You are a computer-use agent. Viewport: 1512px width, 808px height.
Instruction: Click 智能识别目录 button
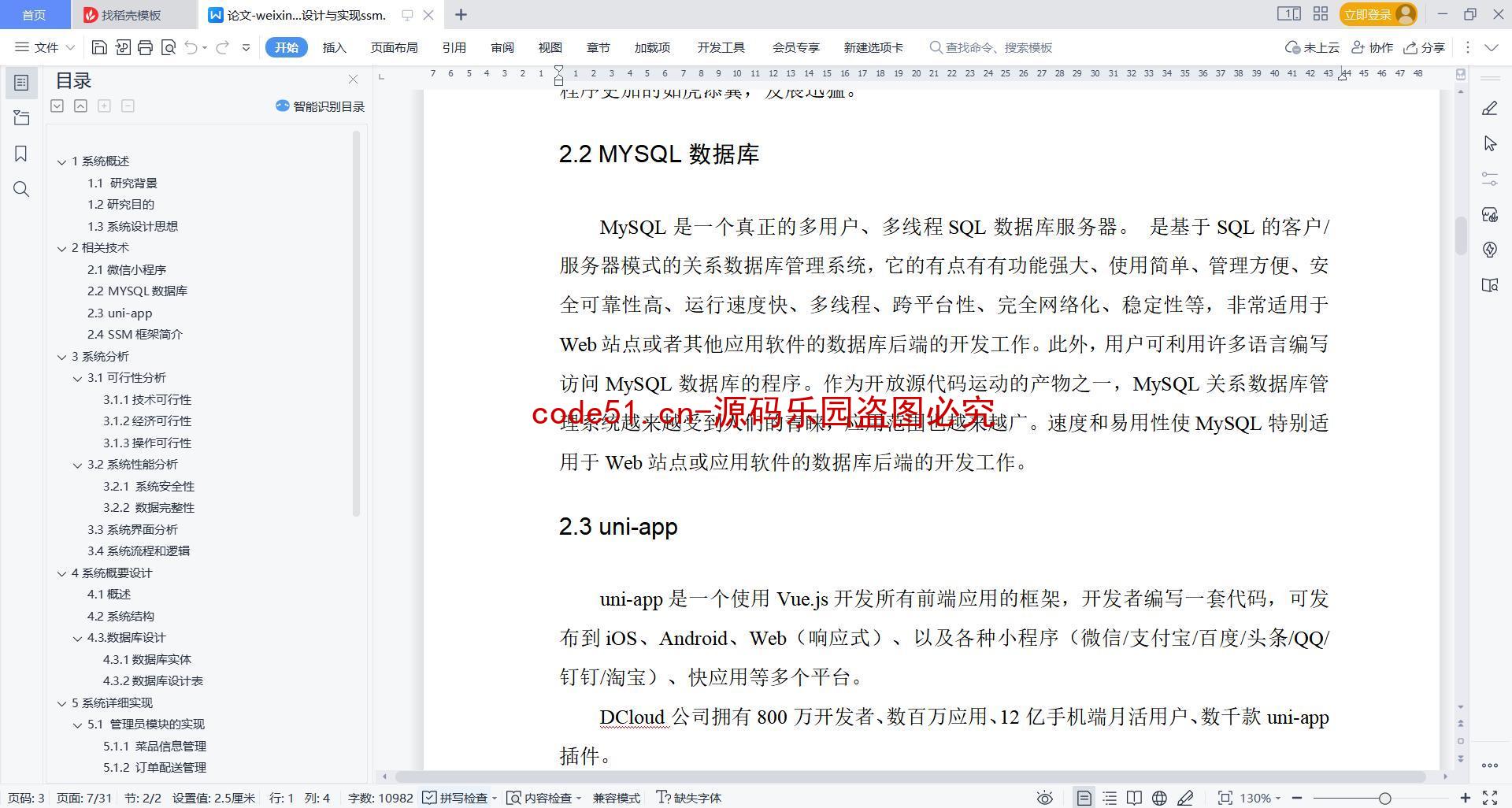click(x=320, y=106)
